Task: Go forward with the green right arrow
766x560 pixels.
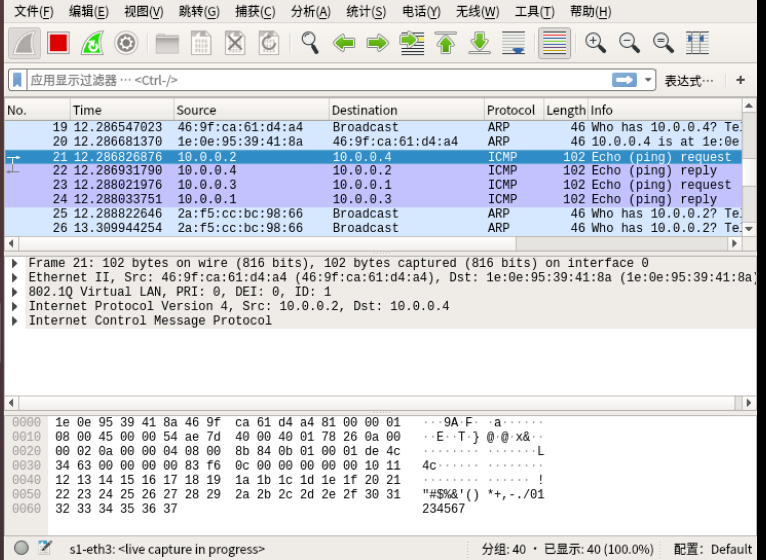Action: [378, 43]
